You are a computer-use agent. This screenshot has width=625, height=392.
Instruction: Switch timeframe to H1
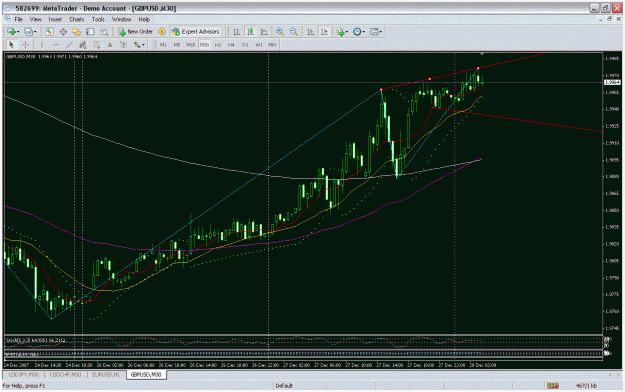218,45
